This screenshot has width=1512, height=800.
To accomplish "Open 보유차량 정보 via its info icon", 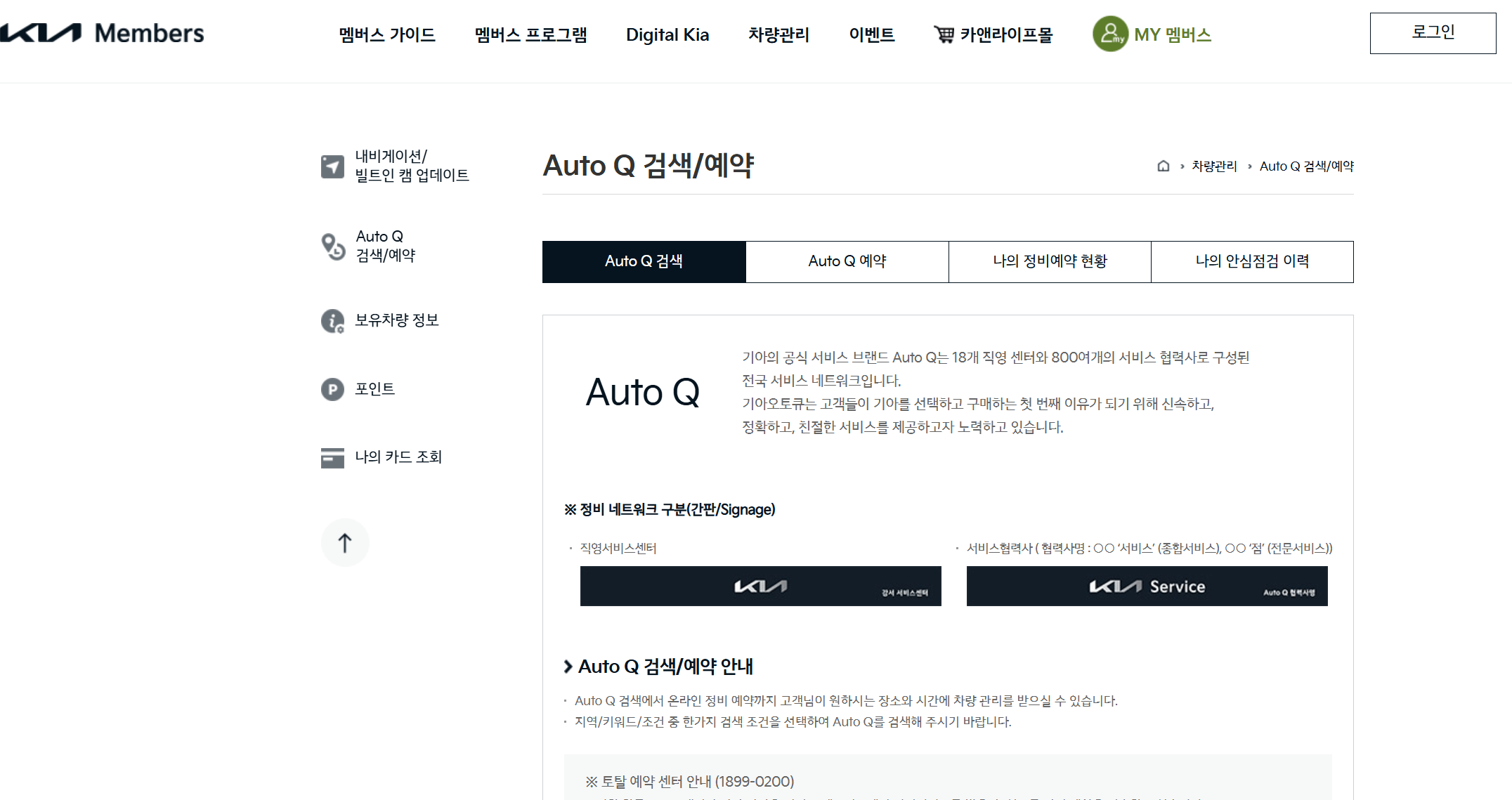I will pos(331,320).
